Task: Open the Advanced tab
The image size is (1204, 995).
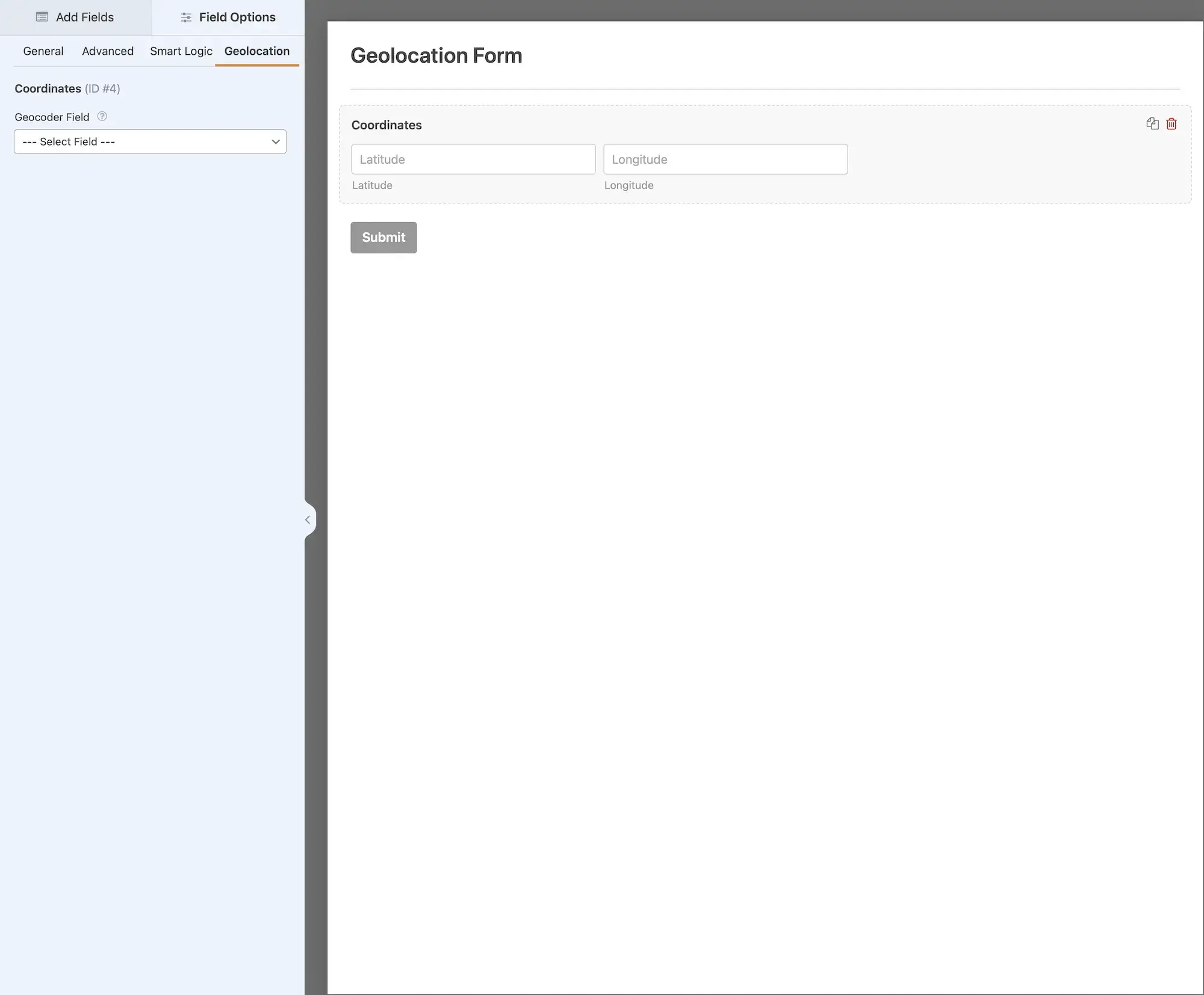Action: coord(108,51)
